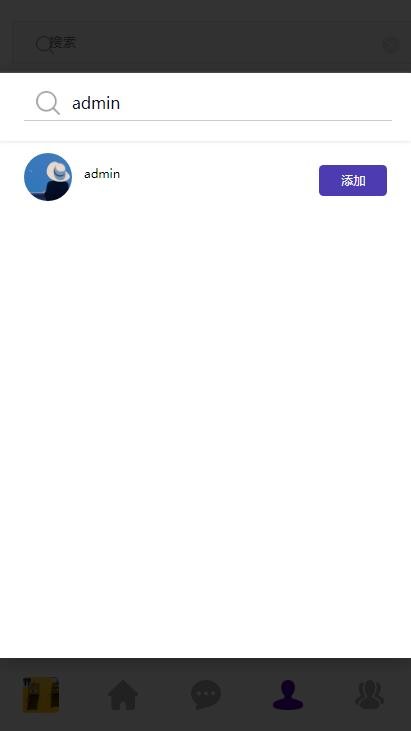The image size is (411, 731).
Task: Click the magnifier icon beside admin query
Action: 48,103
